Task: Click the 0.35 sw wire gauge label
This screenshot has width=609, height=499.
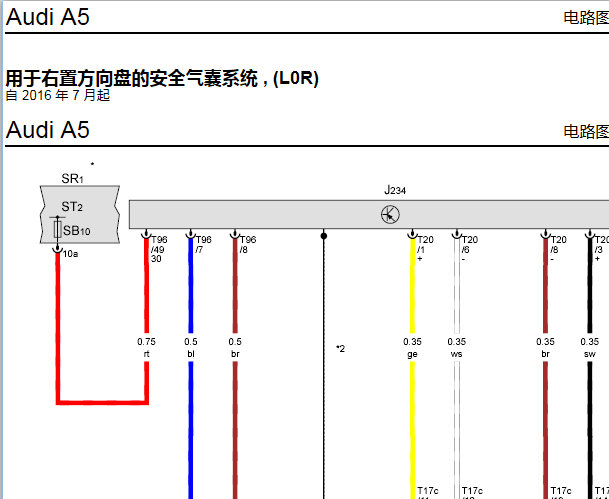Action: (x=590, y=348)
